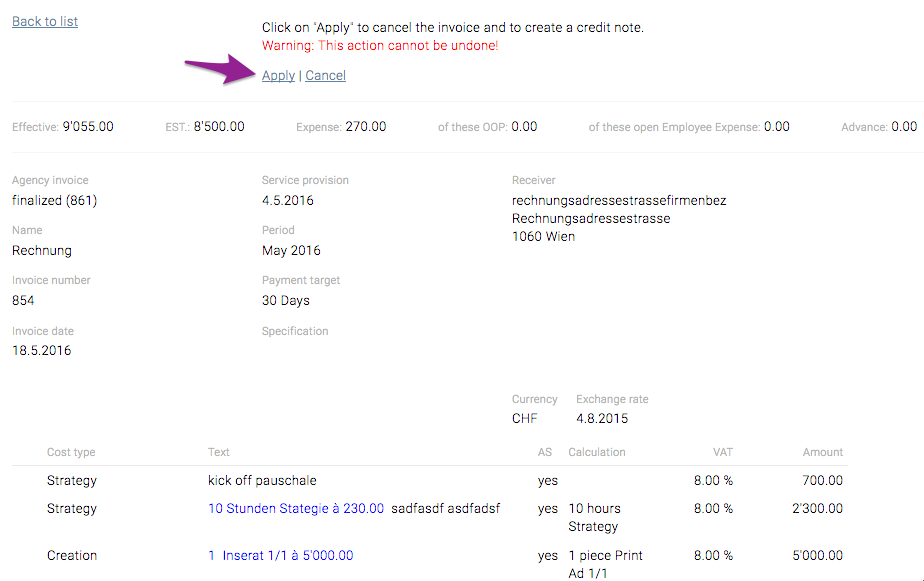Select the Cancel link beside Apply
This screenshot has height=581, width=924.
pyautogui.click(x=325, y=75)
